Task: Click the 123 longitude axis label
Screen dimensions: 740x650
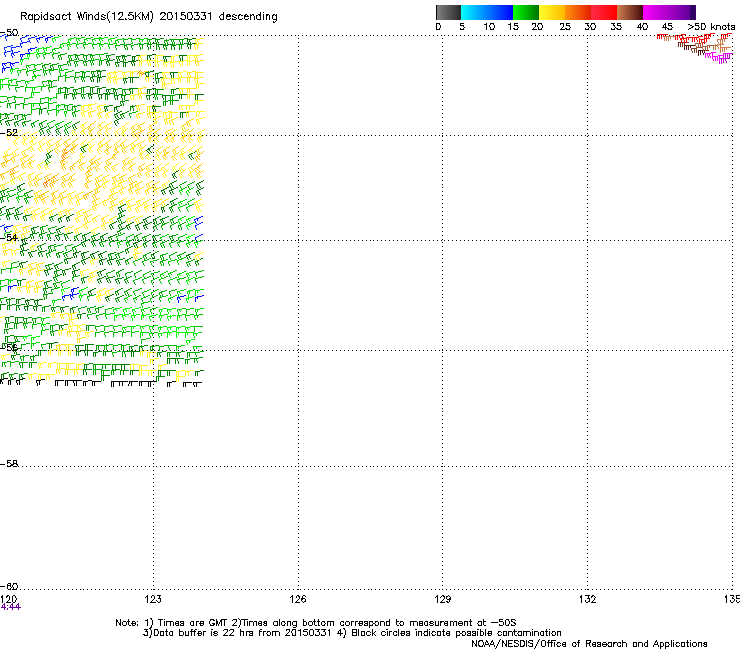Action: [x=153, y=599]
